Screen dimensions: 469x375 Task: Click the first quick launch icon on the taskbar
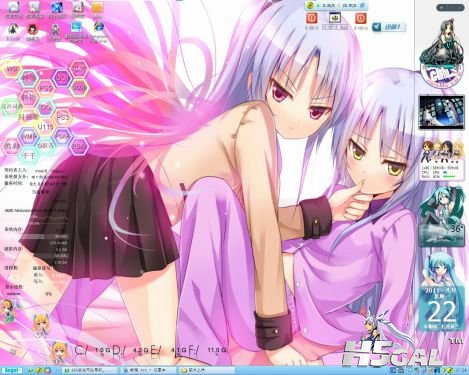pos(31,370)
